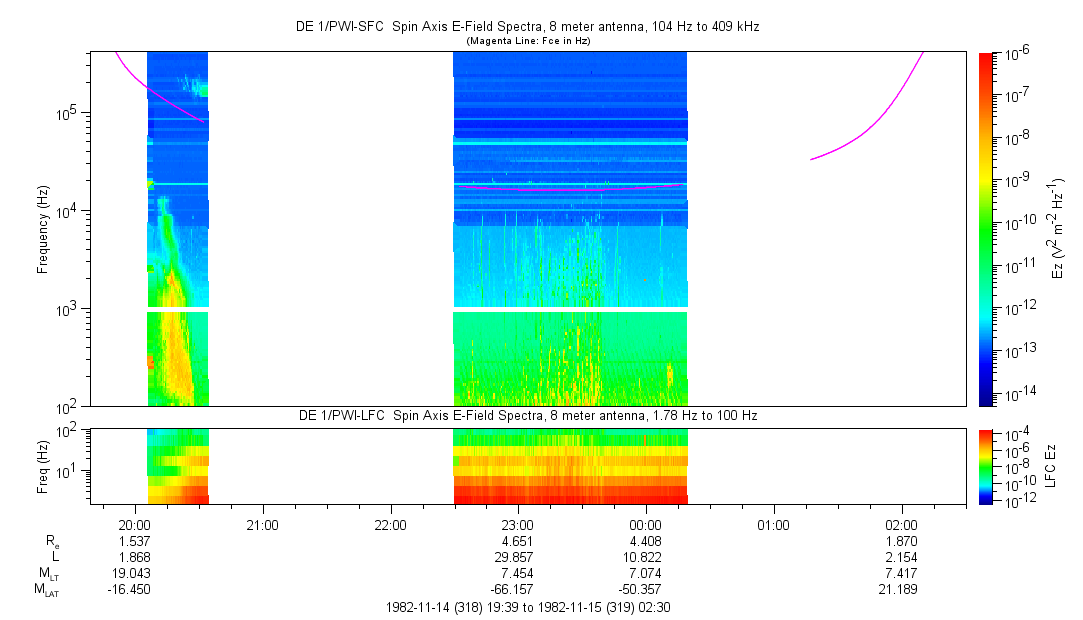
Task: Click the 20:00 time axis tick label
Action: 134,524
